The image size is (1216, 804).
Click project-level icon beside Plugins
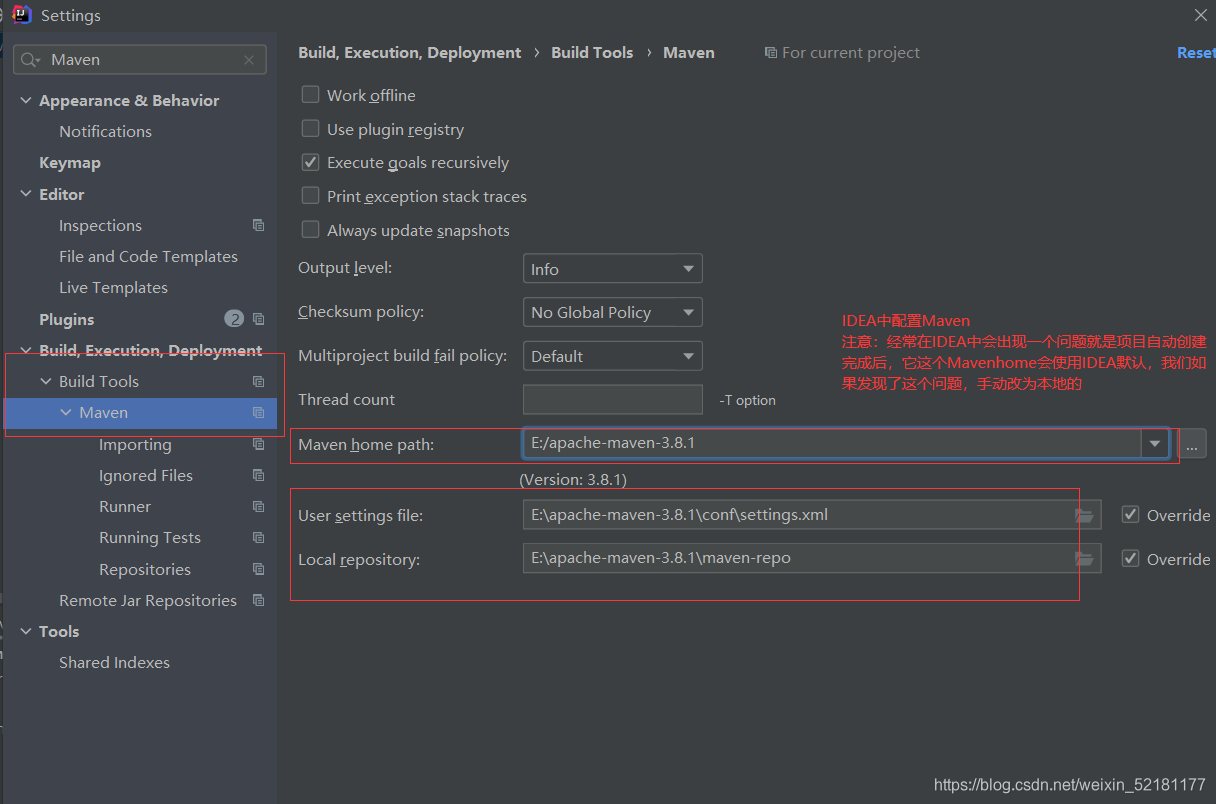click(258, 320)
